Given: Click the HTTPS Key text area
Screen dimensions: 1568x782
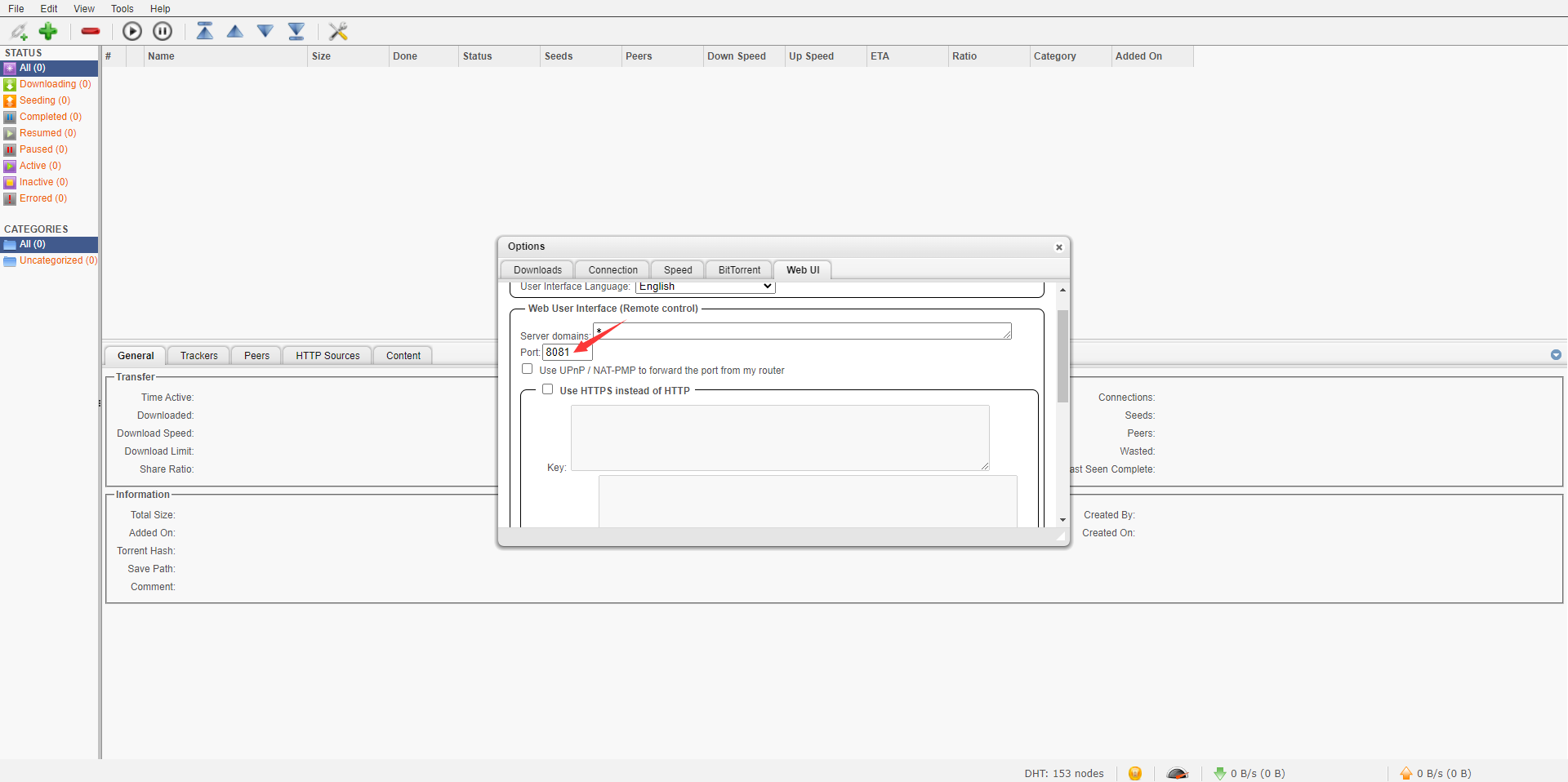Looking at the screenshot, I should (x=780, y=438).
